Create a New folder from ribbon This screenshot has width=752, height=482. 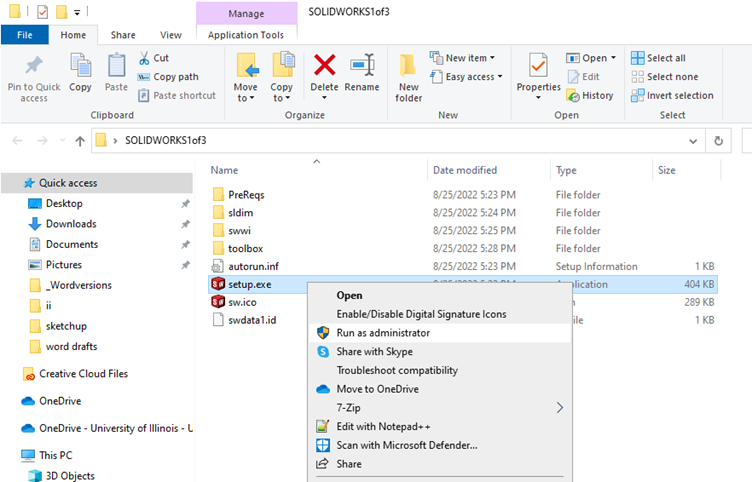[x=409, y=78]
